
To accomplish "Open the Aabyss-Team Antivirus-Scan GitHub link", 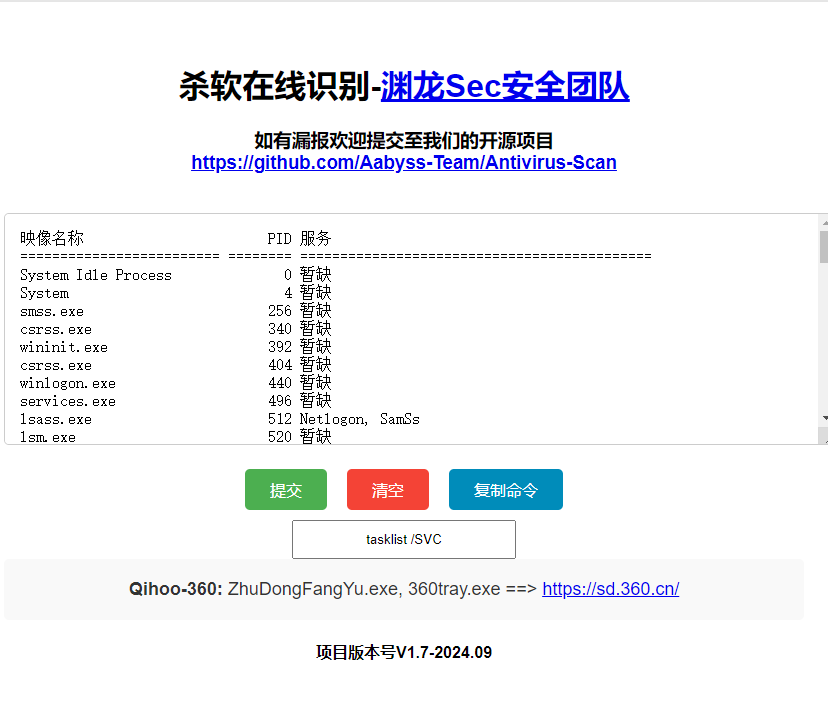I will pos(404,162).
